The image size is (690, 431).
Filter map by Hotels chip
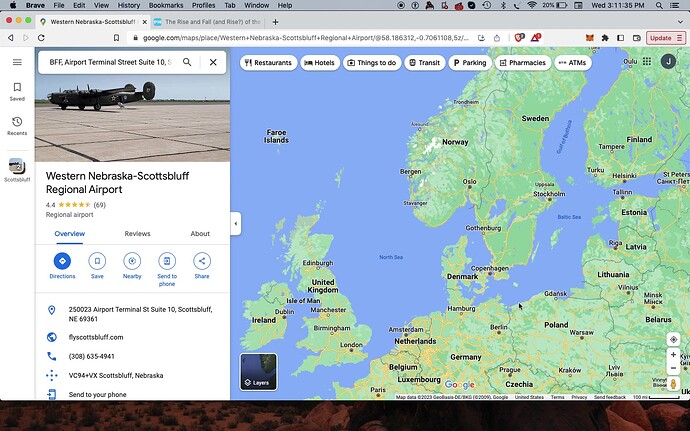point(320,63)
